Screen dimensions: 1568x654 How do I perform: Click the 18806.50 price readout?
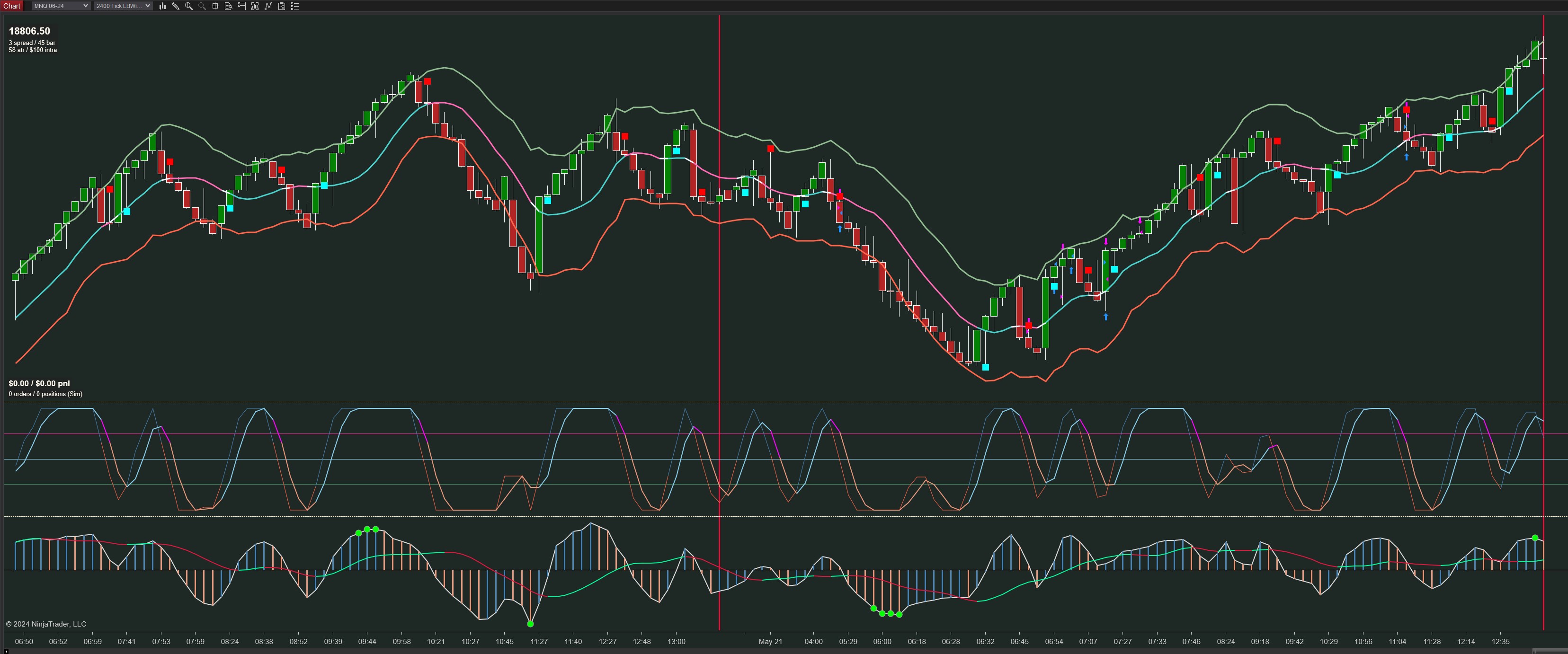click(x=29, y=31)
